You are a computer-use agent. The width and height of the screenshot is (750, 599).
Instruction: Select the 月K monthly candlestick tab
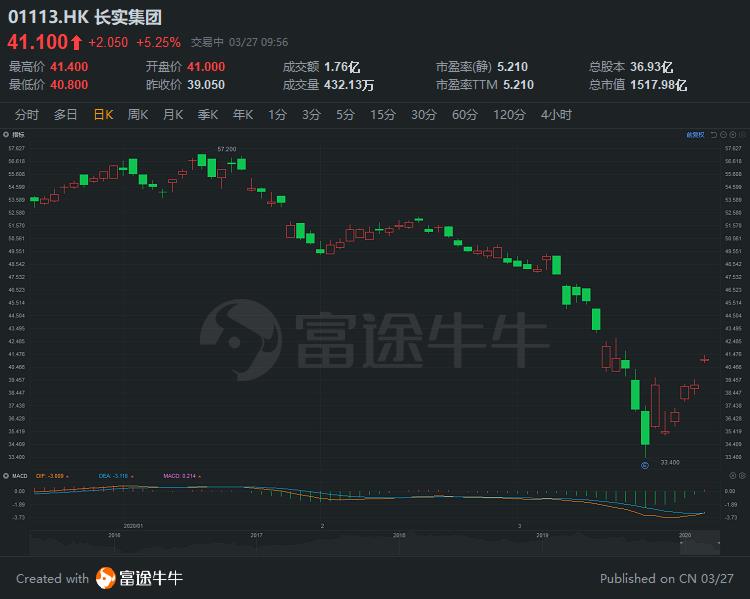(x=173, y=115)
